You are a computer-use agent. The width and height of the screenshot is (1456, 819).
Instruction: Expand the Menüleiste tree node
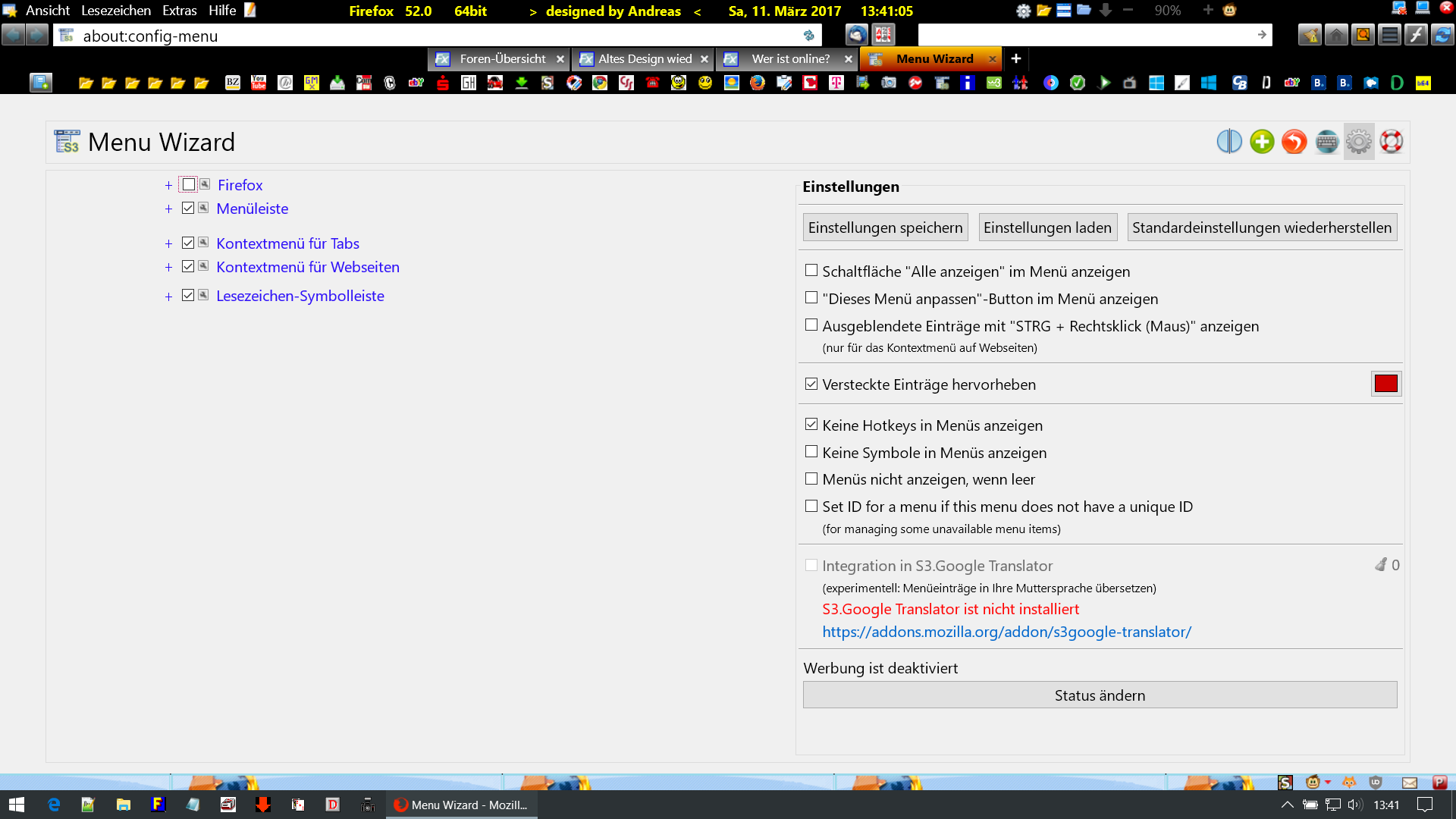168,209
